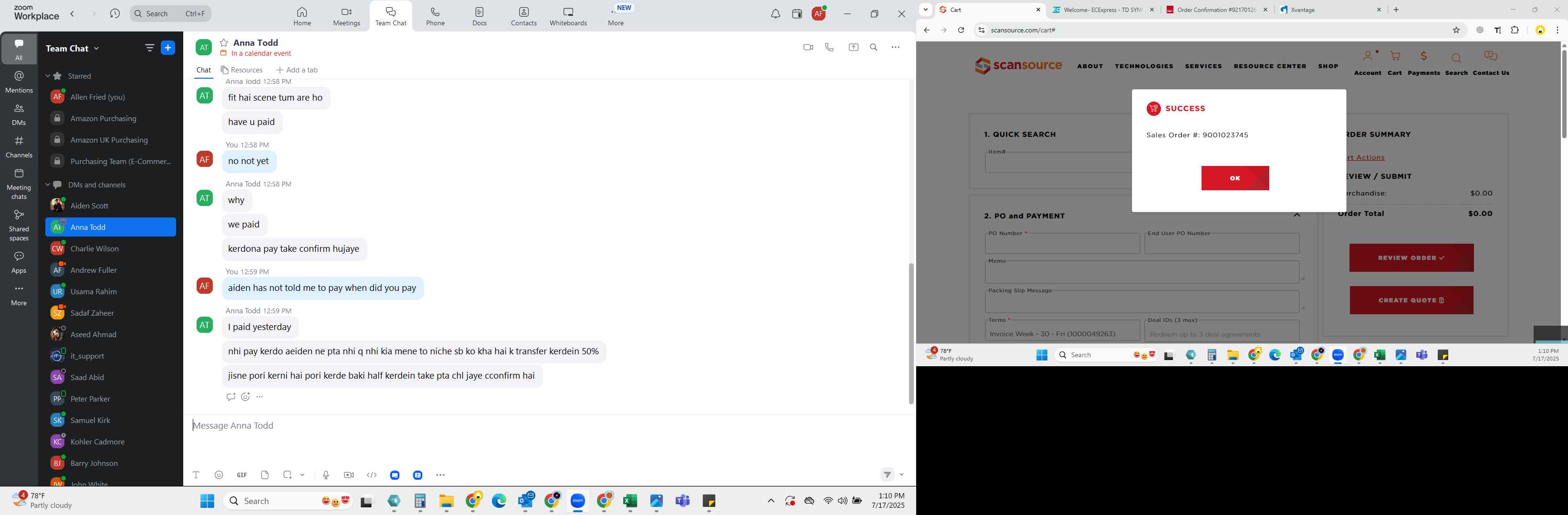Collapse the PO and PAYMENT section

click(1297, 215)
